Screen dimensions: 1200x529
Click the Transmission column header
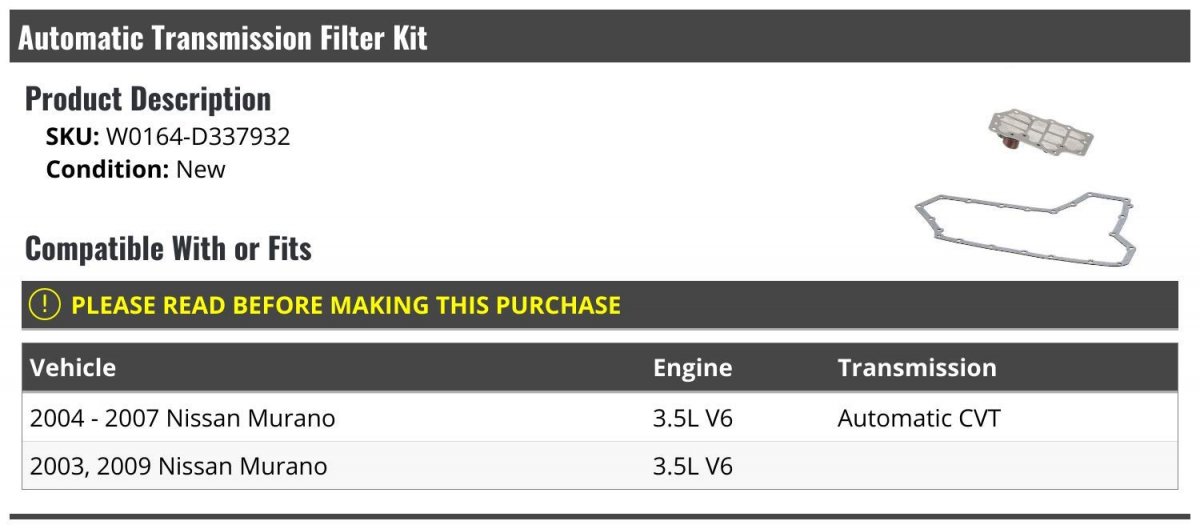pyautogui.click(x=917, y=367)
